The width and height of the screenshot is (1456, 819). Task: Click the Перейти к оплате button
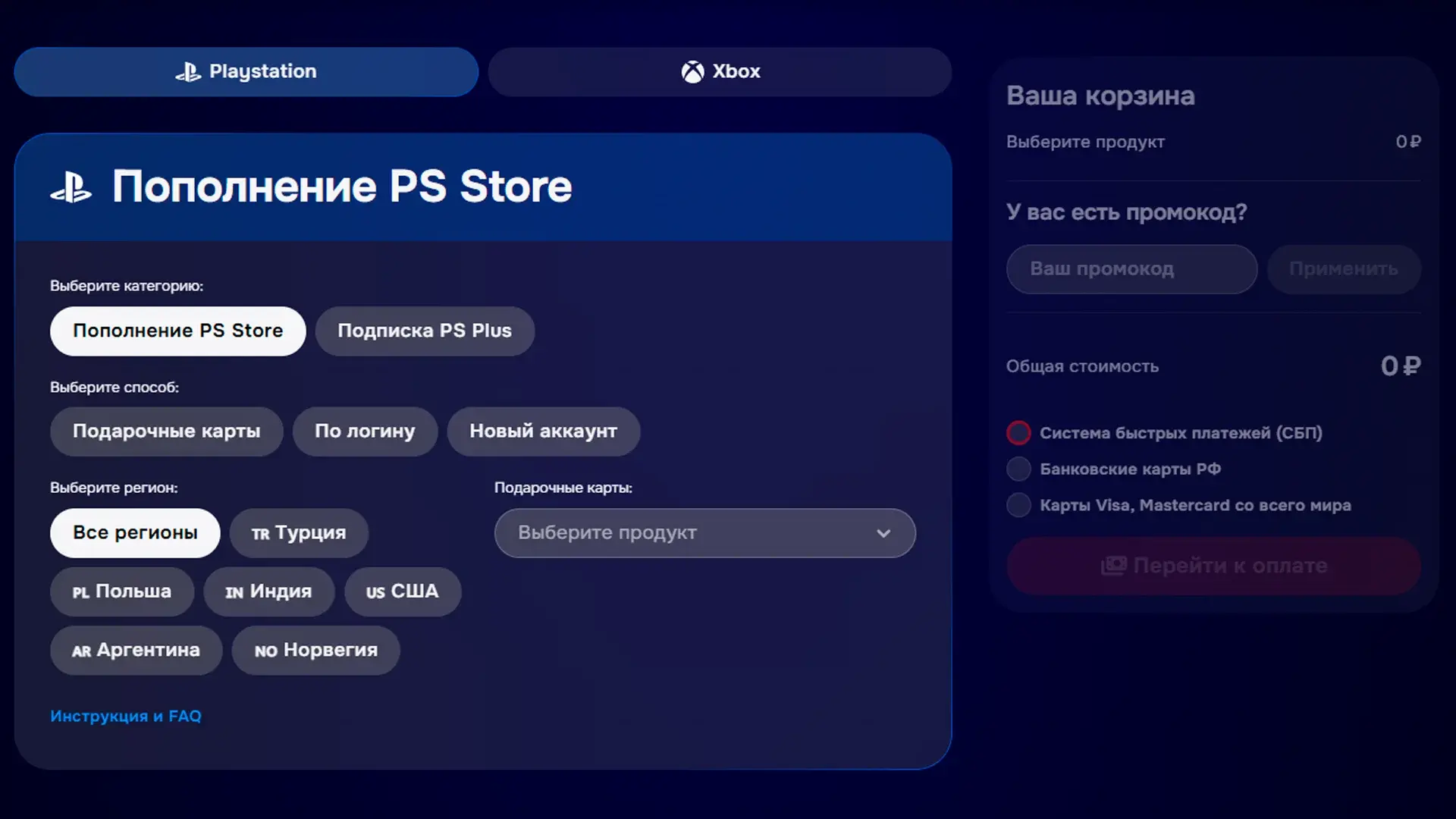coord(1213,566)
